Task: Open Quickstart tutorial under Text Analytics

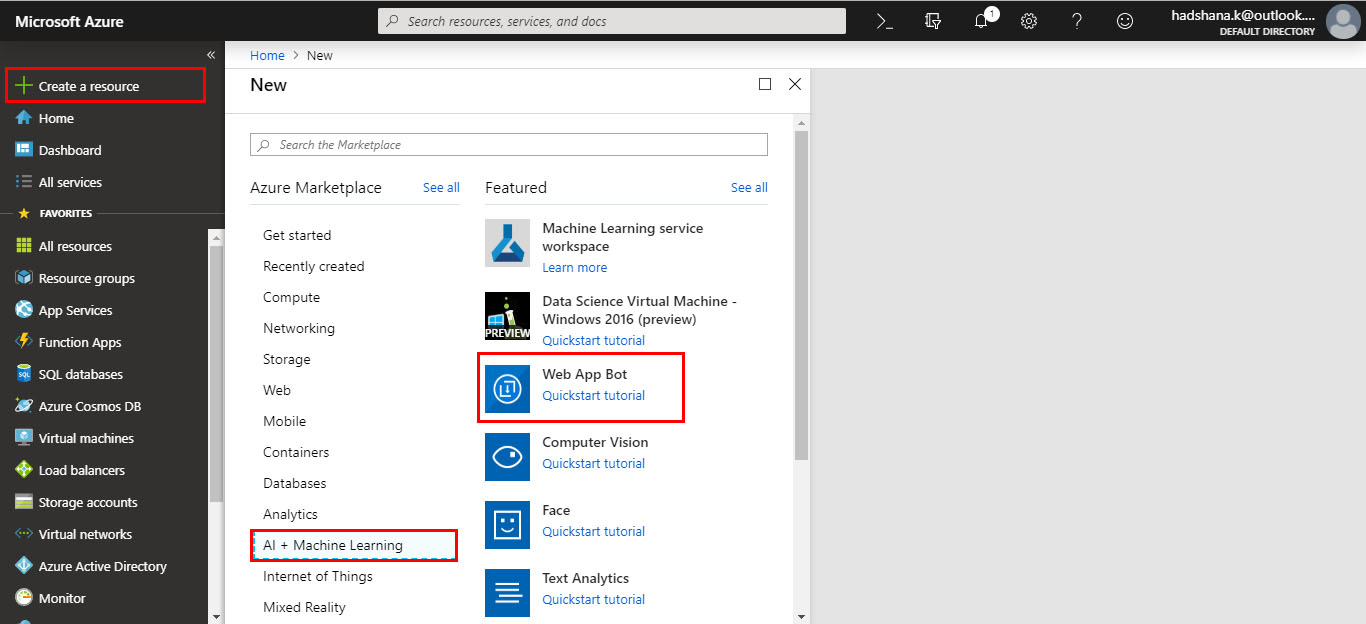Action: (x=594, y=599)
